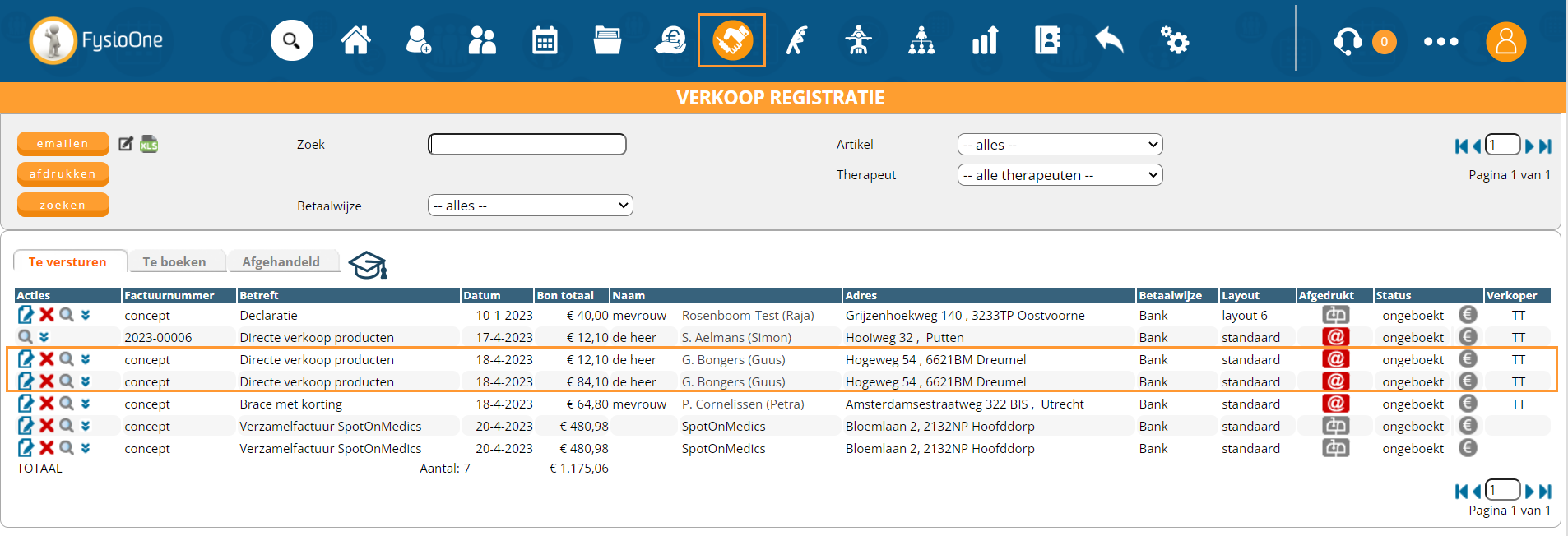Open the settings gears icon

point(1174,40)
